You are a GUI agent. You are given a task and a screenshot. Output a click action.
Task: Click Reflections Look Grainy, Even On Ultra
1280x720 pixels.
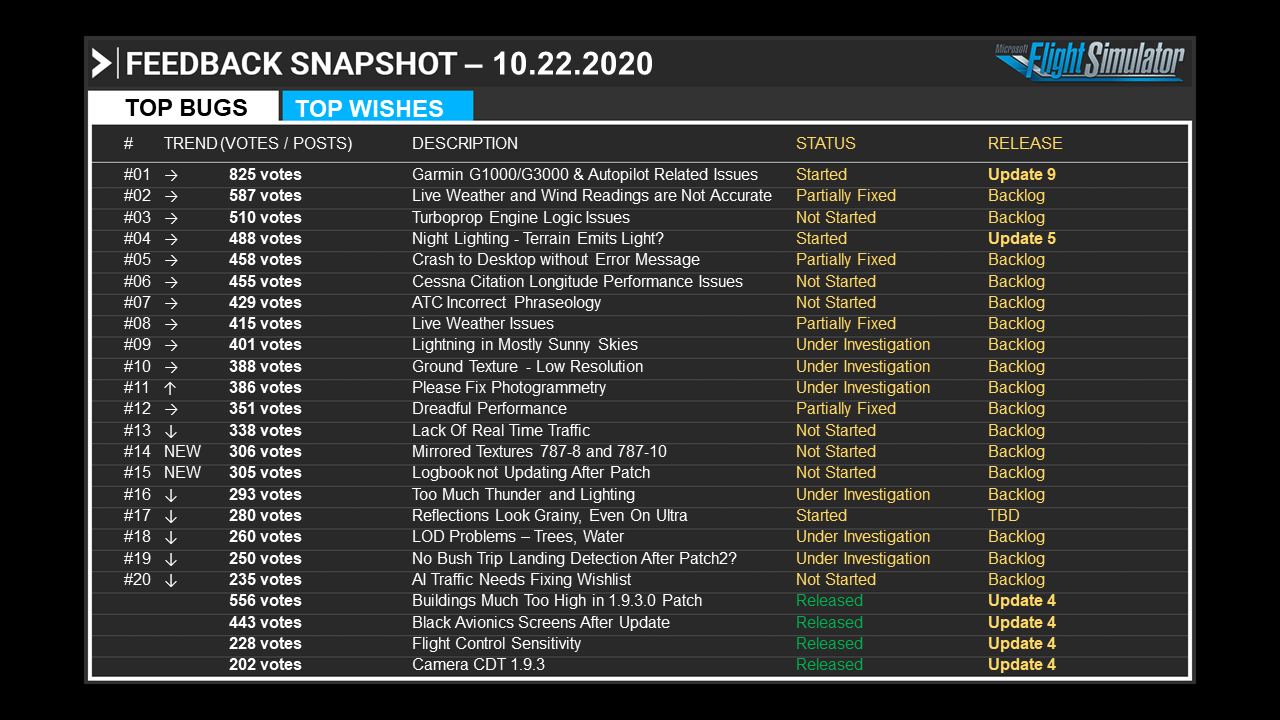click(x=550, y=515)
